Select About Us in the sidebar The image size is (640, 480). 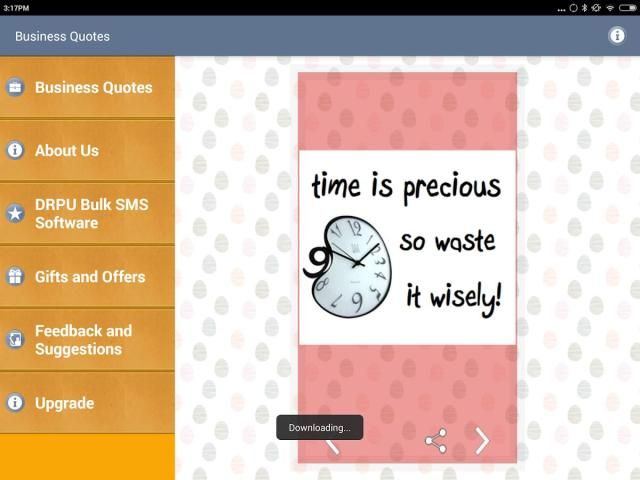pyautogui.click(x=67, y=150)
